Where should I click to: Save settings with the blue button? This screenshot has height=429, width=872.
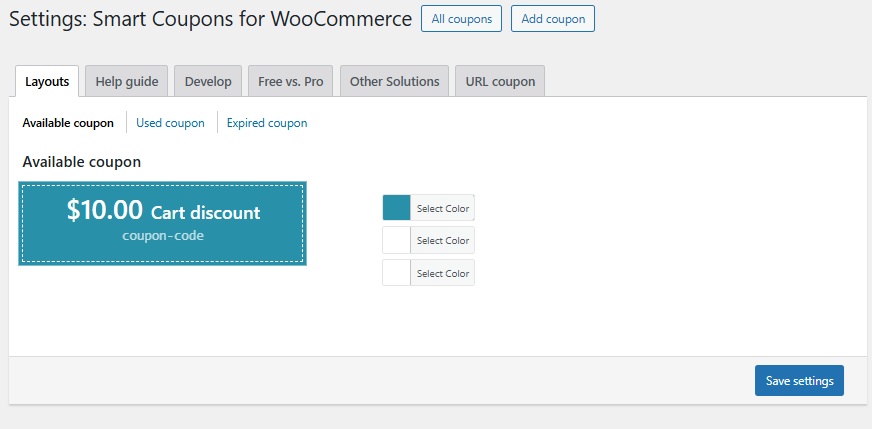coord(799,381)
